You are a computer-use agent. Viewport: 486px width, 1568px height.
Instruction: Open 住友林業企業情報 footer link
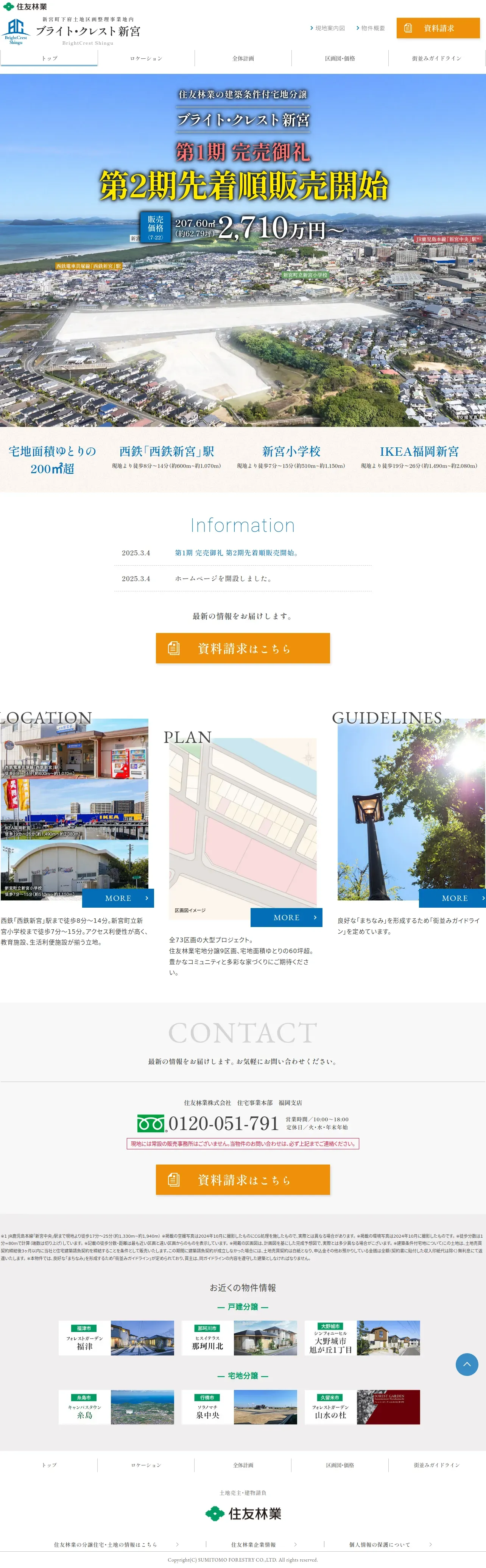point(253,1544)
